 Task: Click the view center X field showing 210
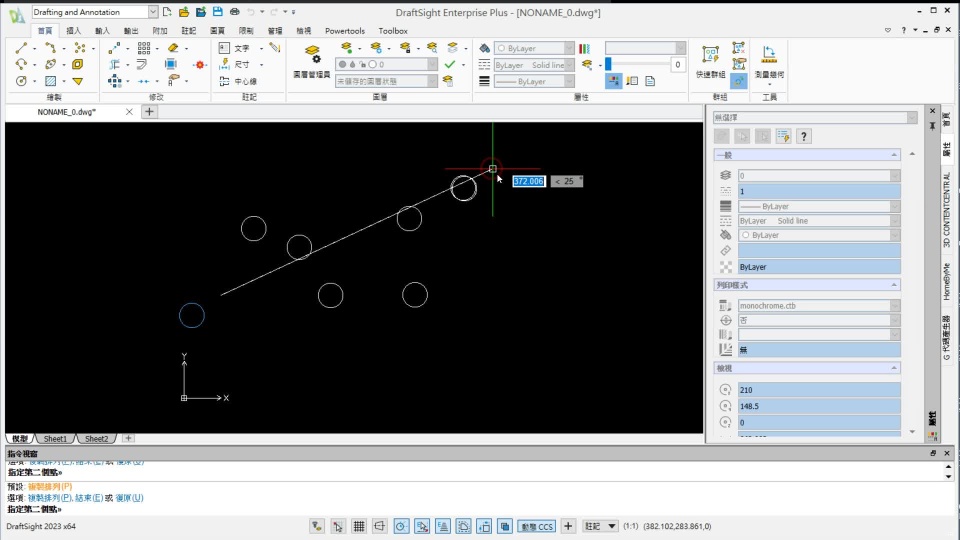click(819, 389)
